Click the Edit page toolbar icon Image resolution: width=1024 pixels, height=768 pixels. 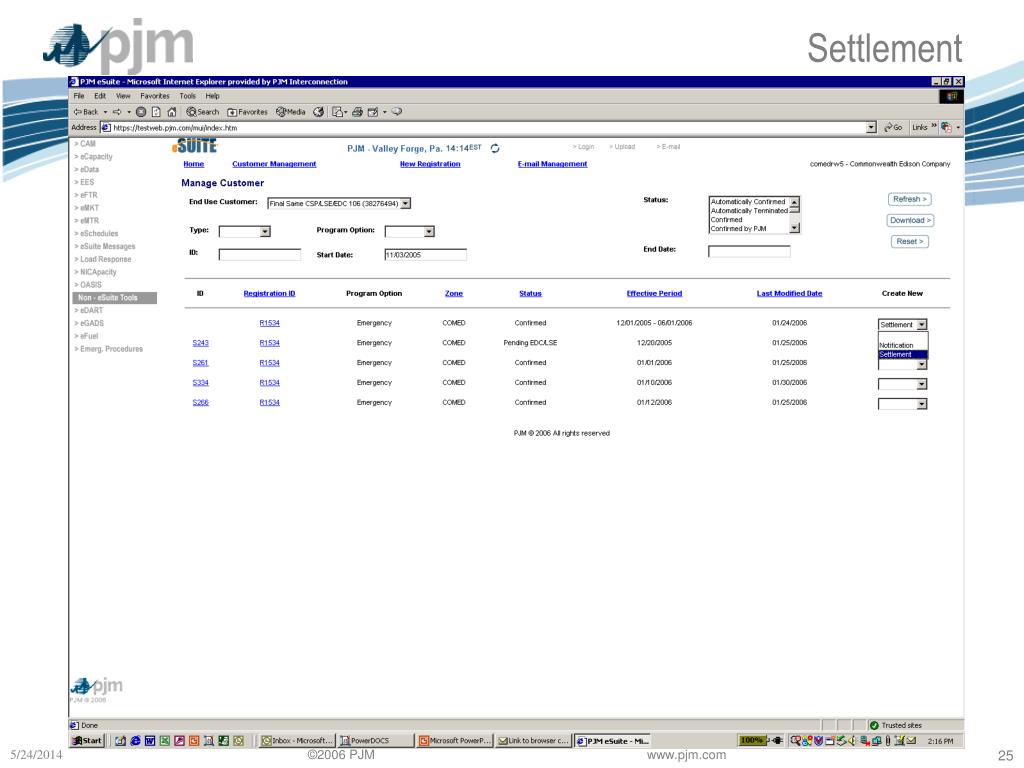click(x=373, y=112)
